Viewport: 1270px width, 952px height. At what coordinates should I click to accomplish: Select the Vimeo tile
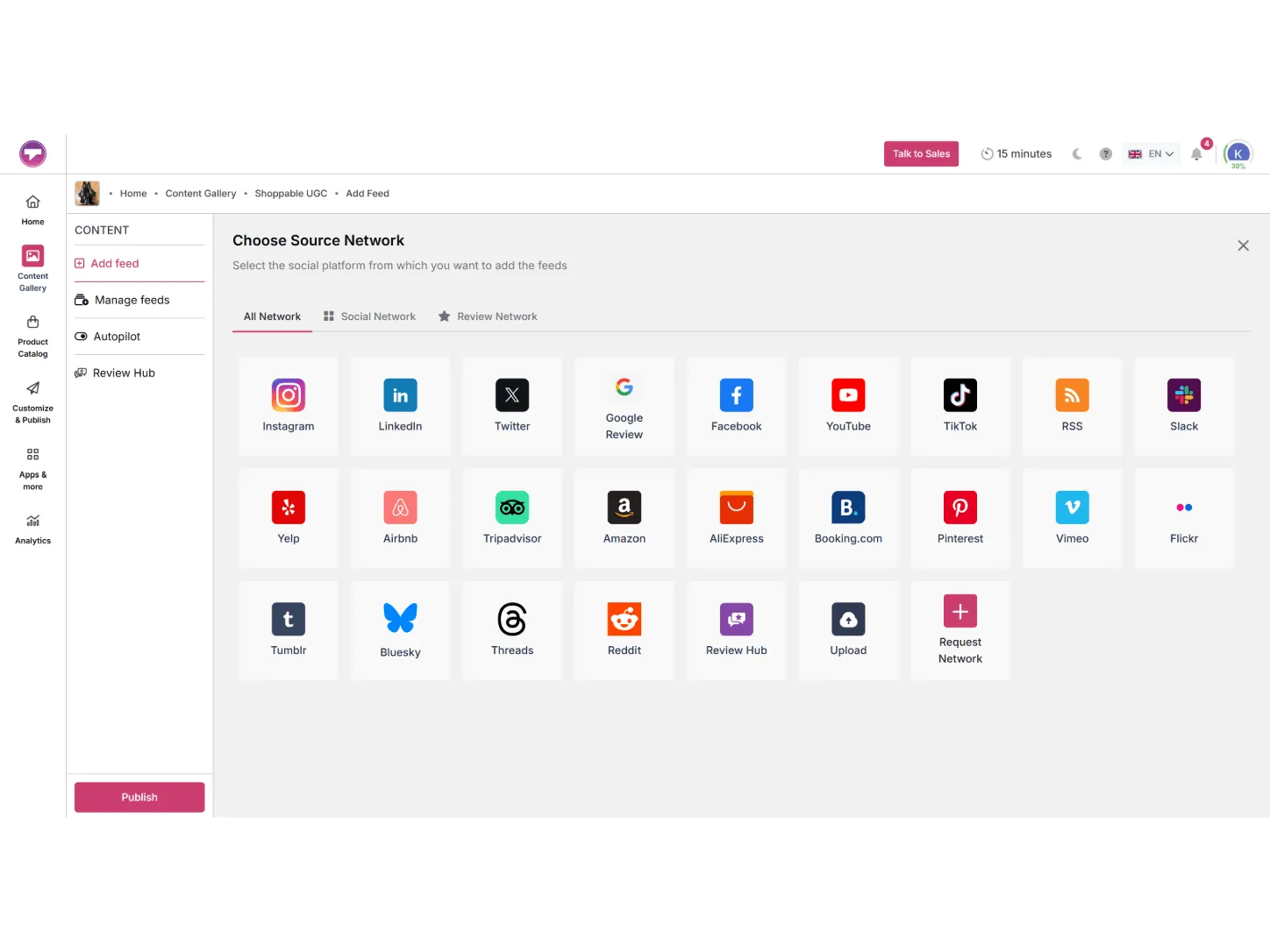[x=1073, y=519]
